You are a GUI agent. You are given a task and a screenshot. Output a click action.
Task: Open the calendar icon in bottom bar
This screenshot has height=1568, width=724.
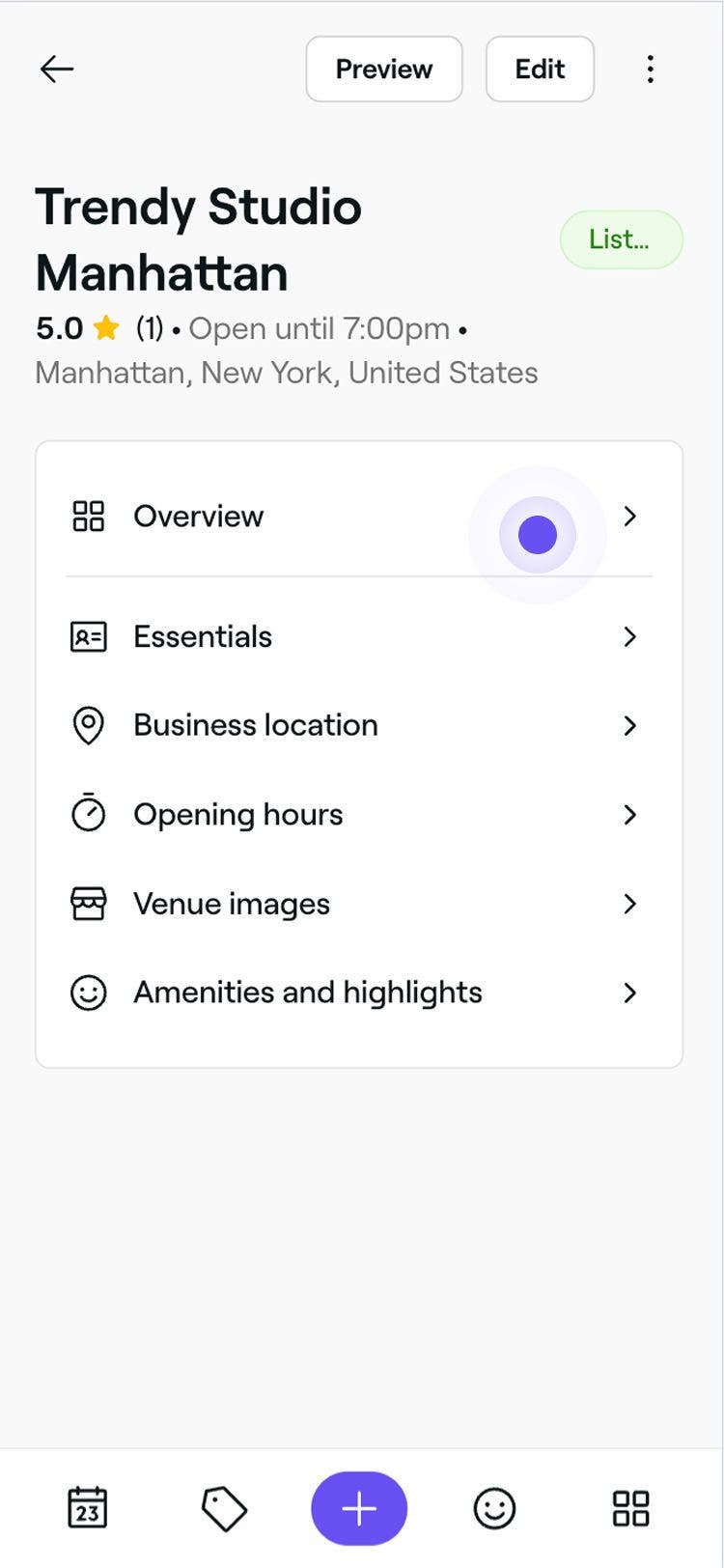point(88,1508)
